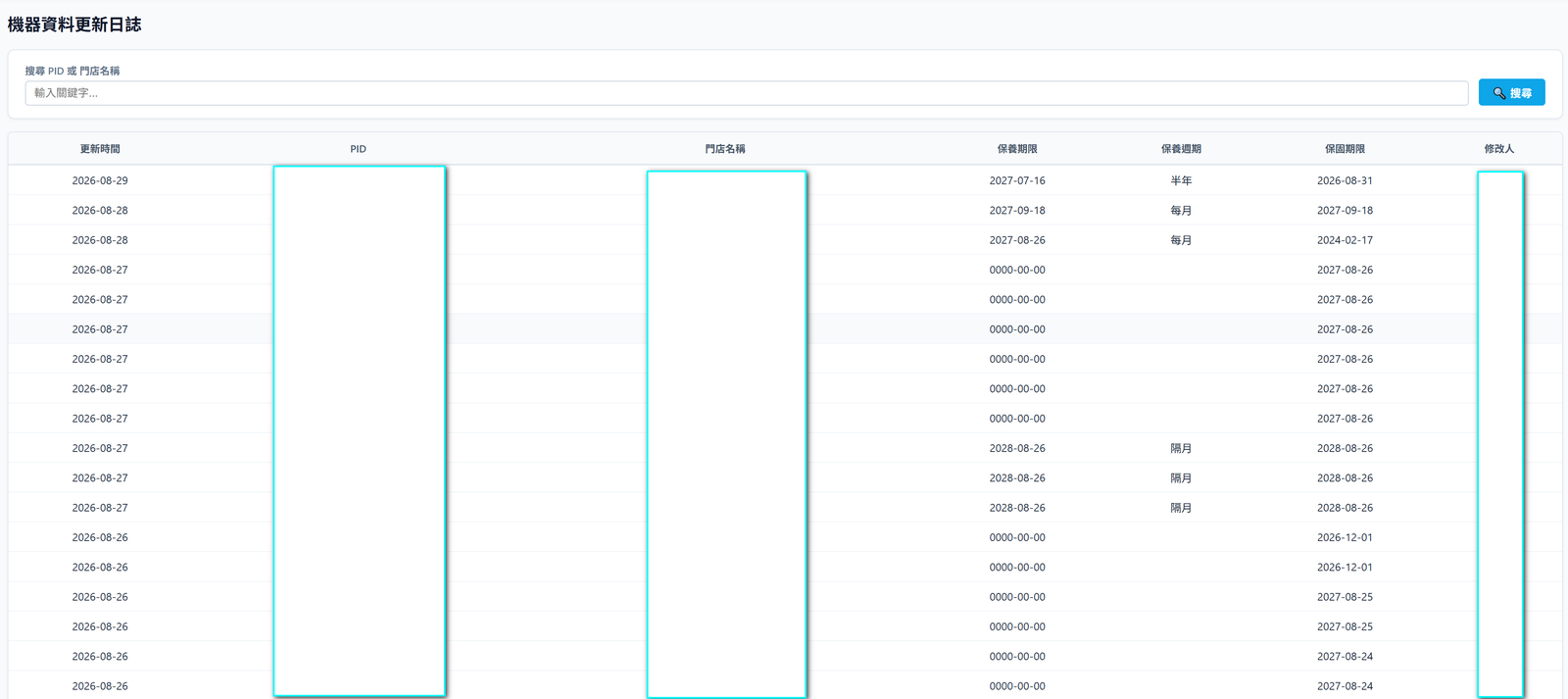The height and width of the screenshot is (699, 1568).
Task: Click the 修改人 column header
Action: (x=1499, y=149)
